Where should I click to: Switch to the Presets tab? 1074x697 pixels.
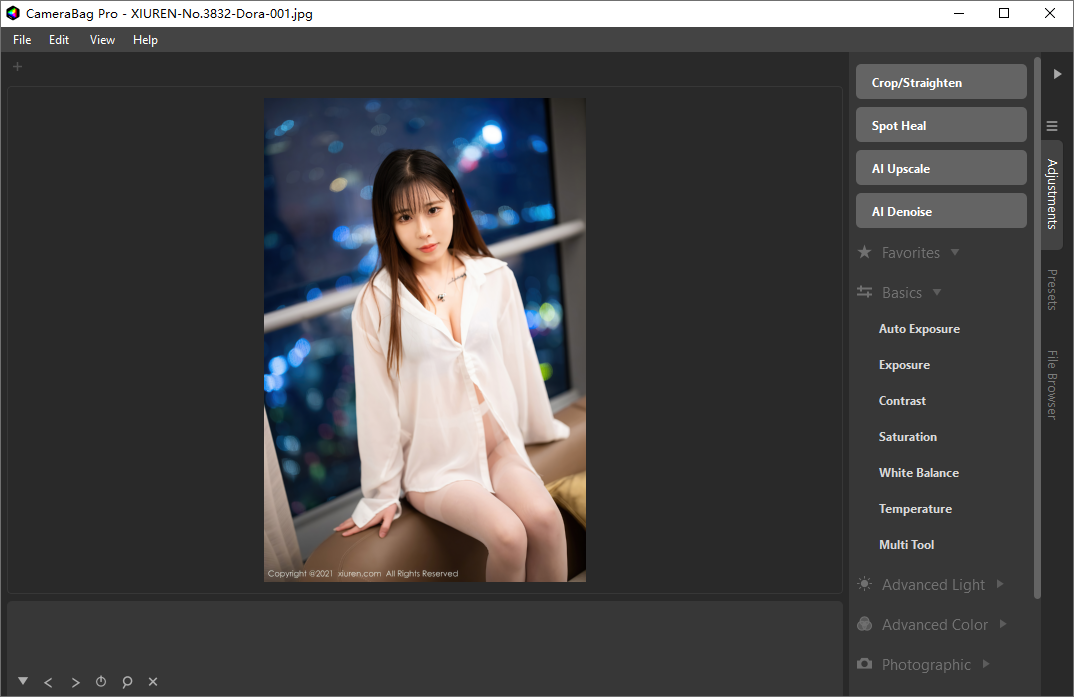click(x=1052, y=290)
